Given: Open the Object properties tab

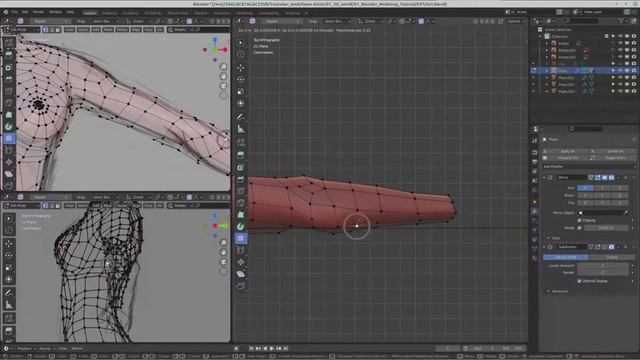Looking at the screenshot, I should 535,202.
